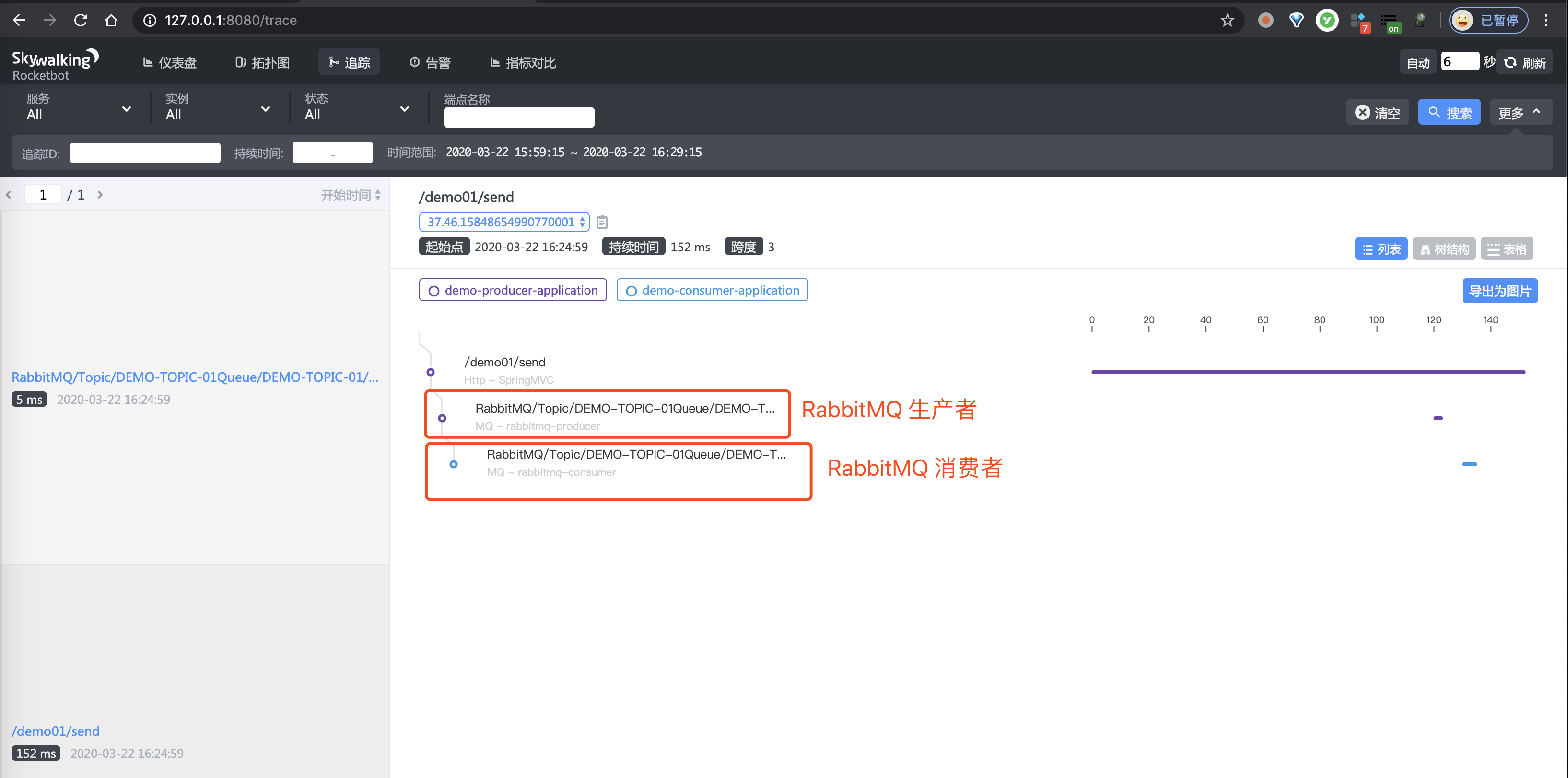The height and width of the screenshot is (778, 1568).
Task: Click the 追踪ID input field
Action: (145, 153)
